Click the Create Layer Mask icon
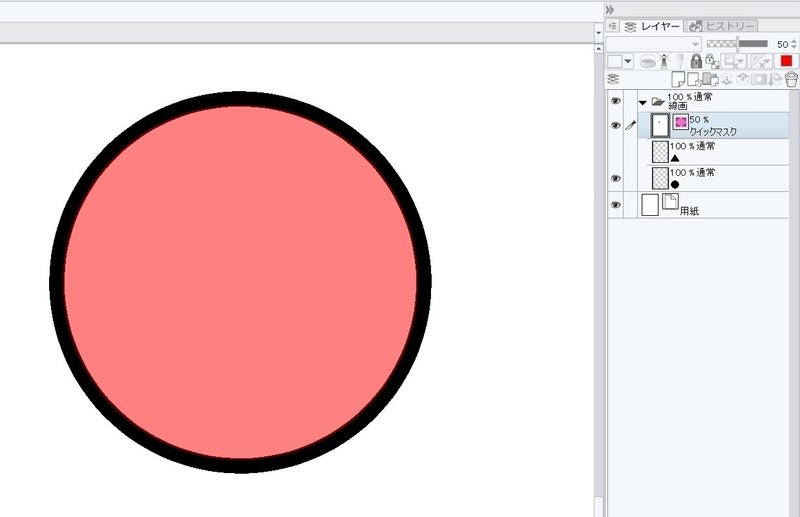800x517 pixels. [x=759, y=79]
